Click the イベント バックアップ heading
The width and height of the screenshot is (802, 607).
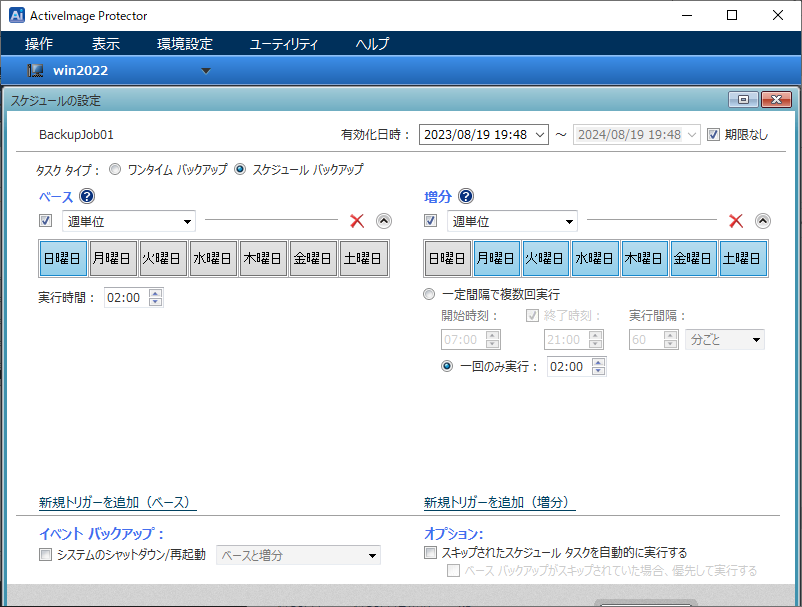102,534
